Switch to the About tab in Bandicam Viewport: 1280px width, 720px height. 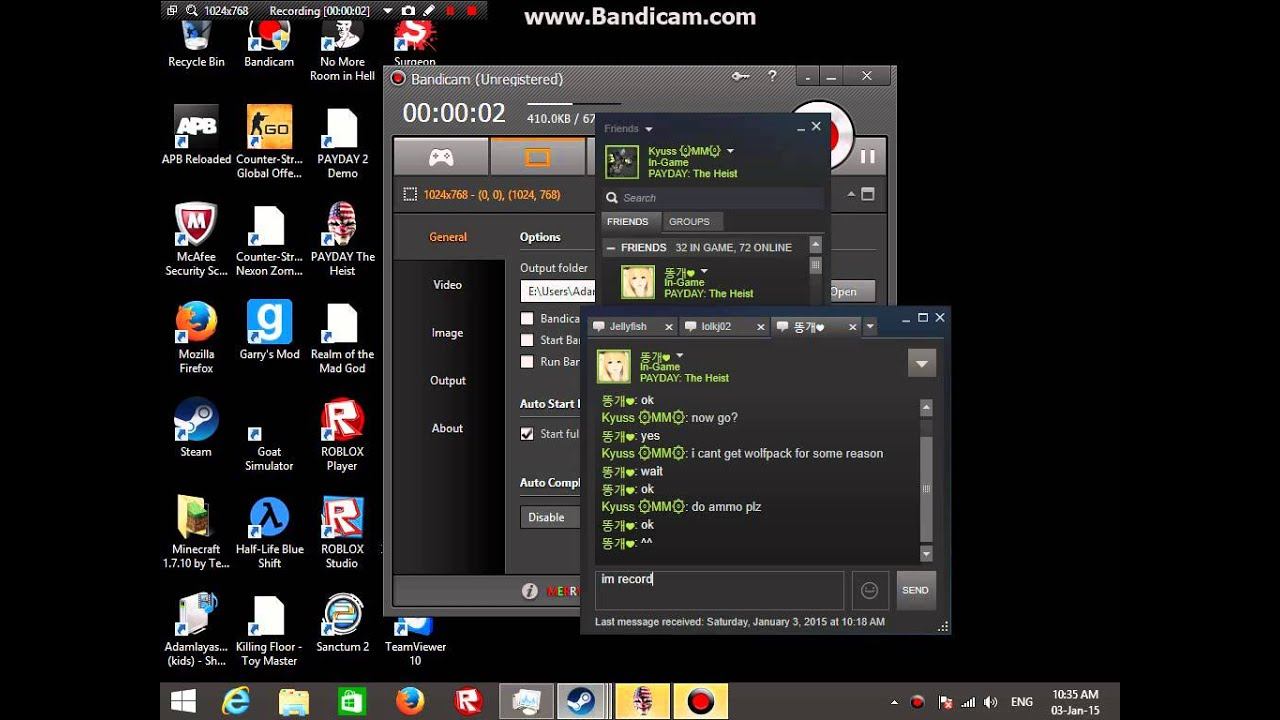448,429
